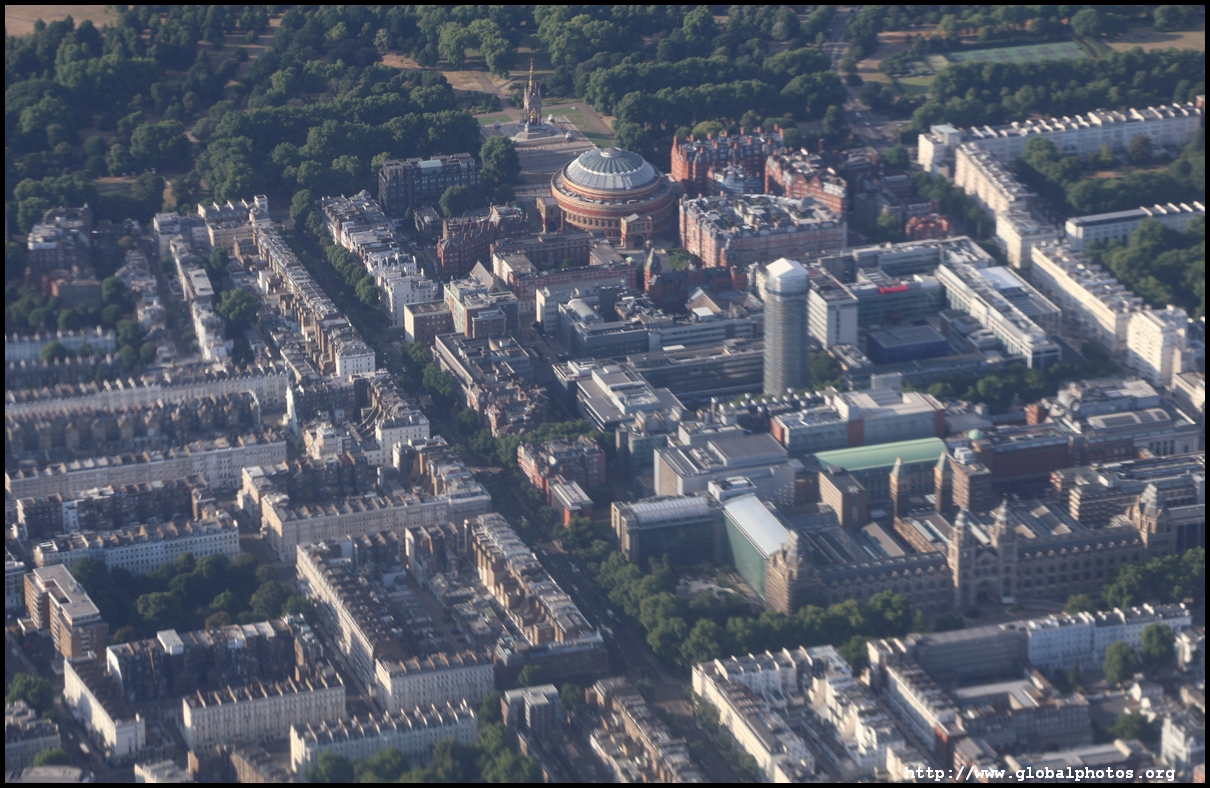Click the glass-fronted museum annex building

click(754, 541)
